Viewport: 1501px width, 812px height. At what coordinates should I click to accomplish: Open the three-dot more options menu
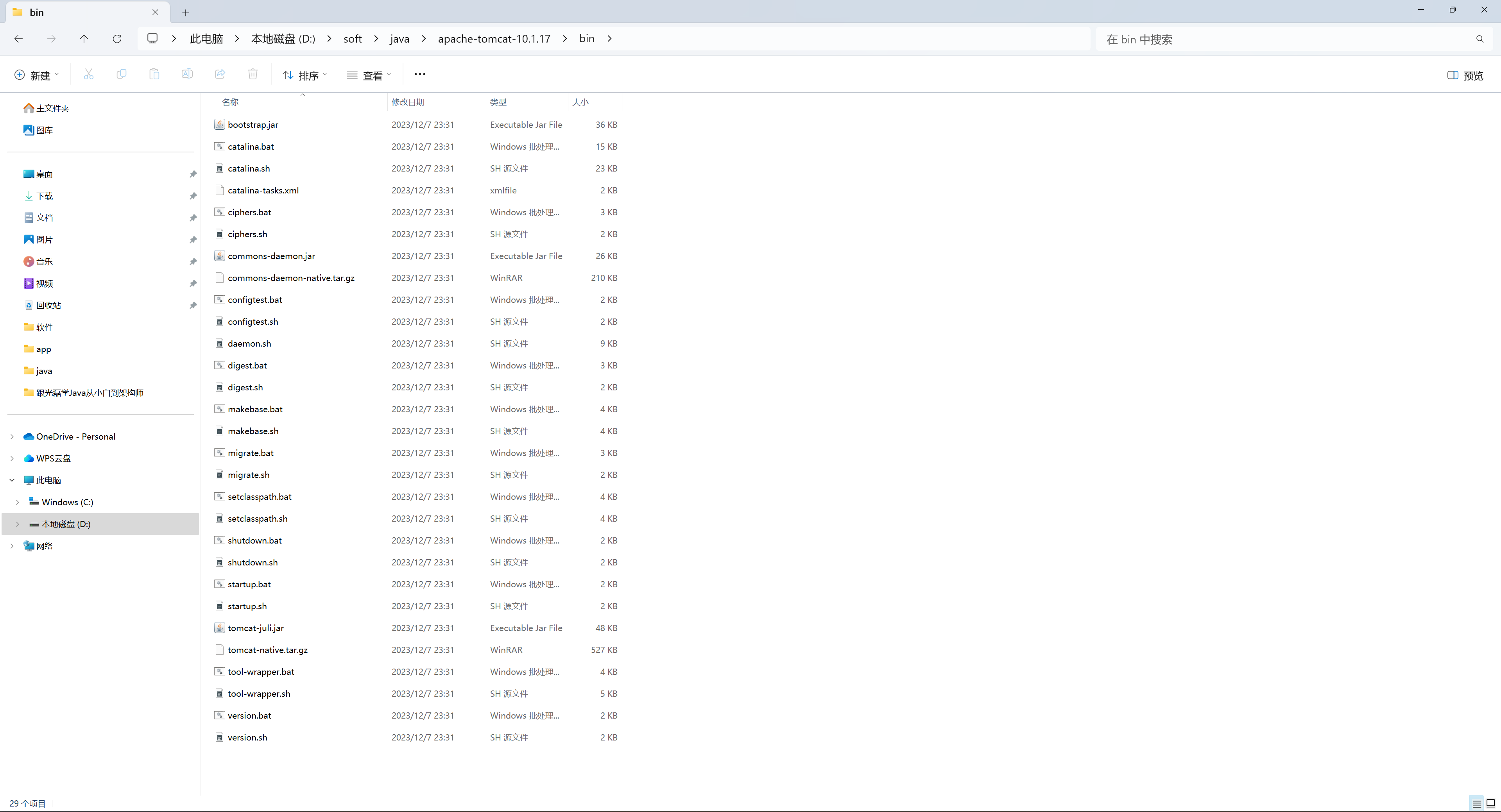point(419,74)
